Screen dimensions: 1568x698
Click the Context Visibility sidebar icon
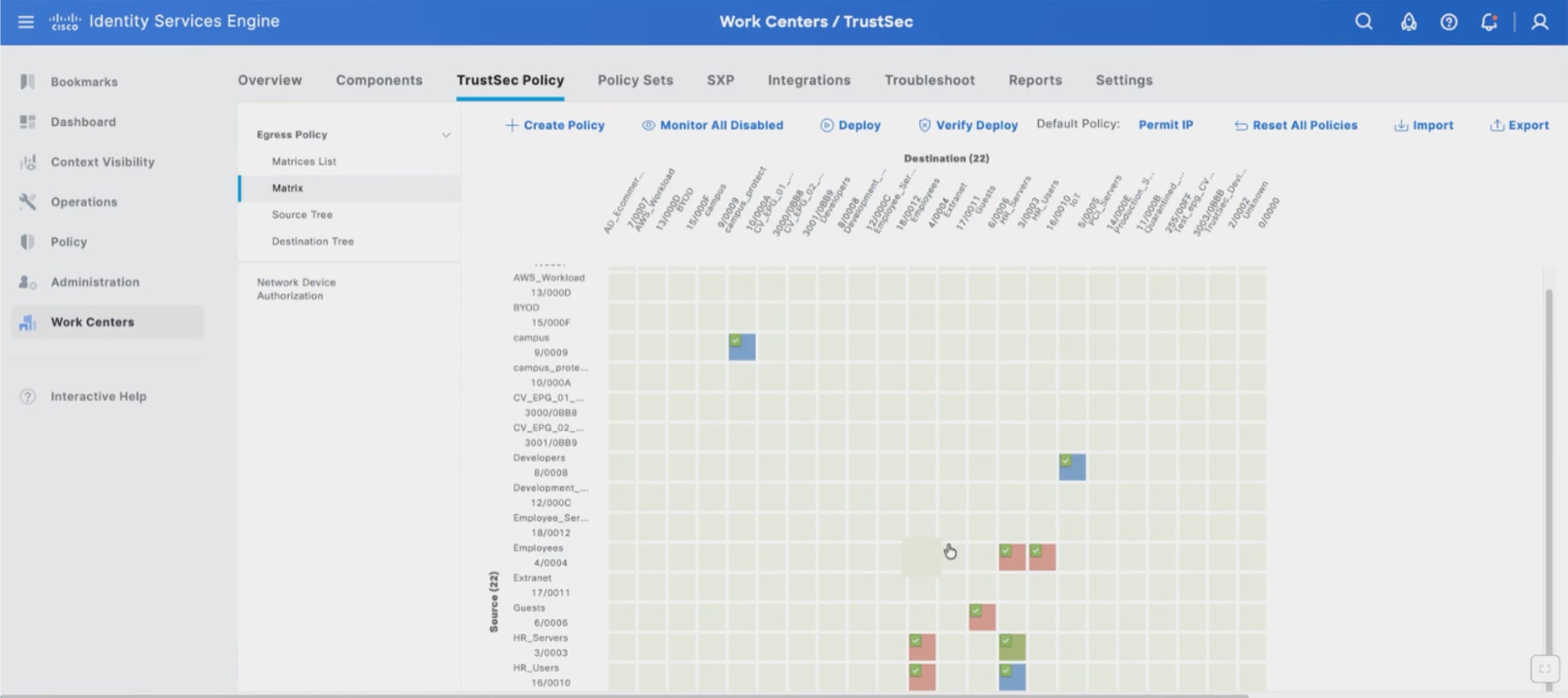tap(27, 162)
